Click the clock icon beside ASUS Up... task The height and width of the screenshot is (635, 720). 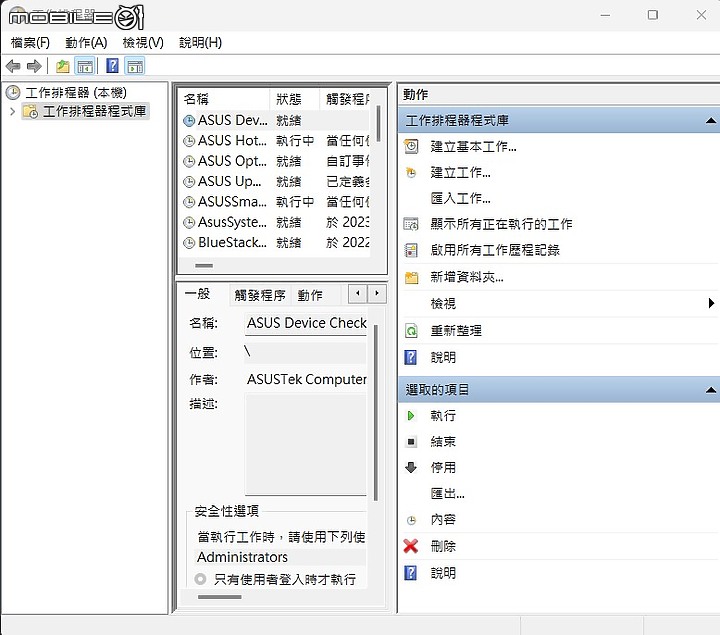pos(189,182)
